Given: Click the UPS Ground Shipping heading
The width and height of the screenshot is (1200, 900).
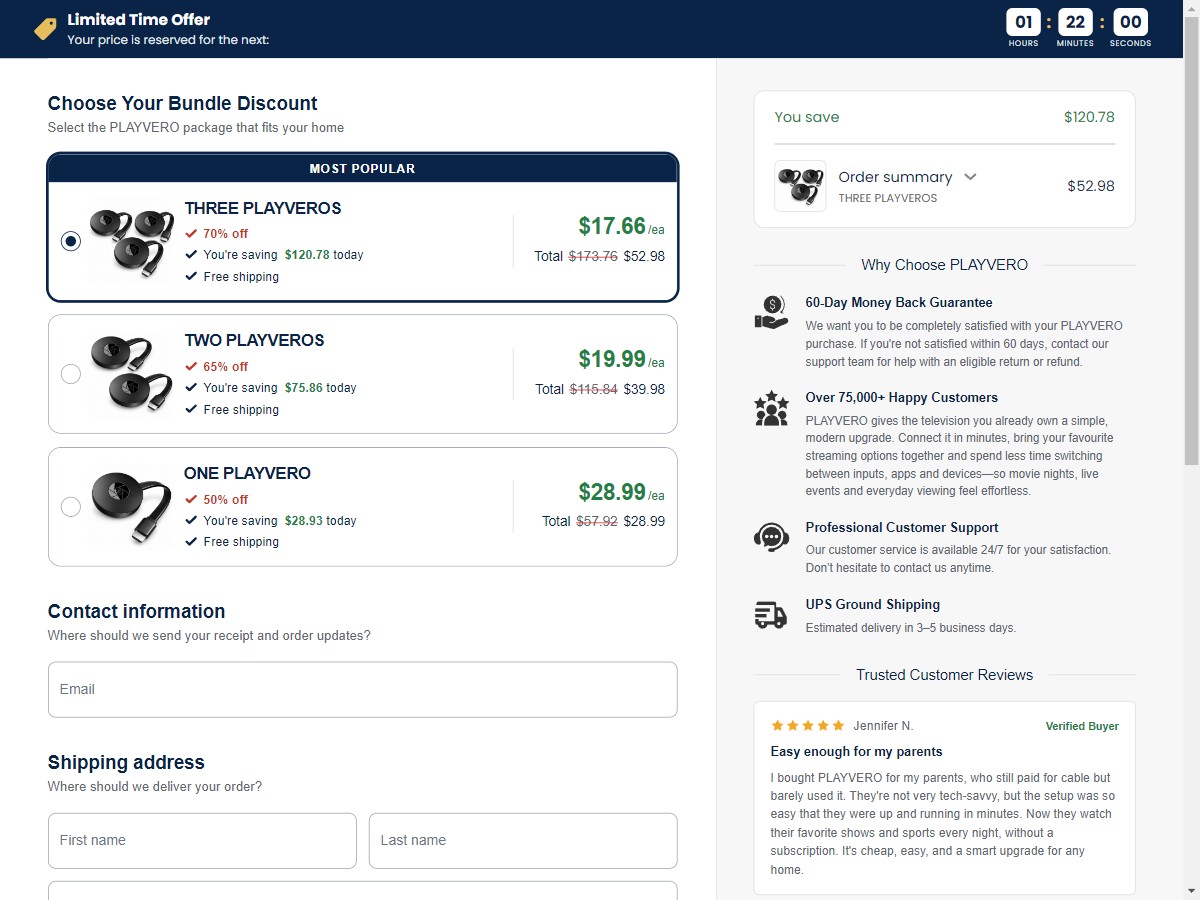Looking at the screenshot, I should pyautogui.click(x=873, y=604).
